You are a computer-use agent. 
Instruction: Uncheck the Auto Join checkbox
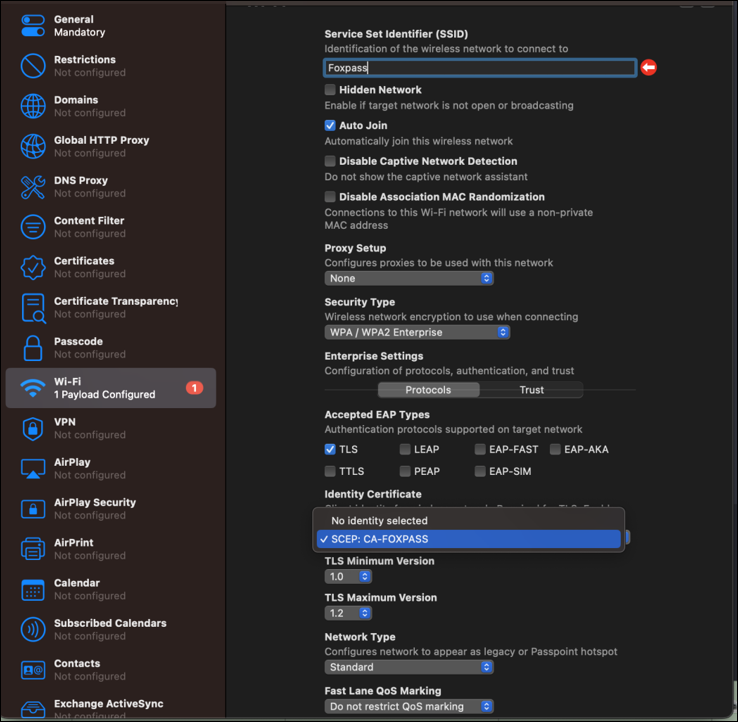click(x=330, y=126)
